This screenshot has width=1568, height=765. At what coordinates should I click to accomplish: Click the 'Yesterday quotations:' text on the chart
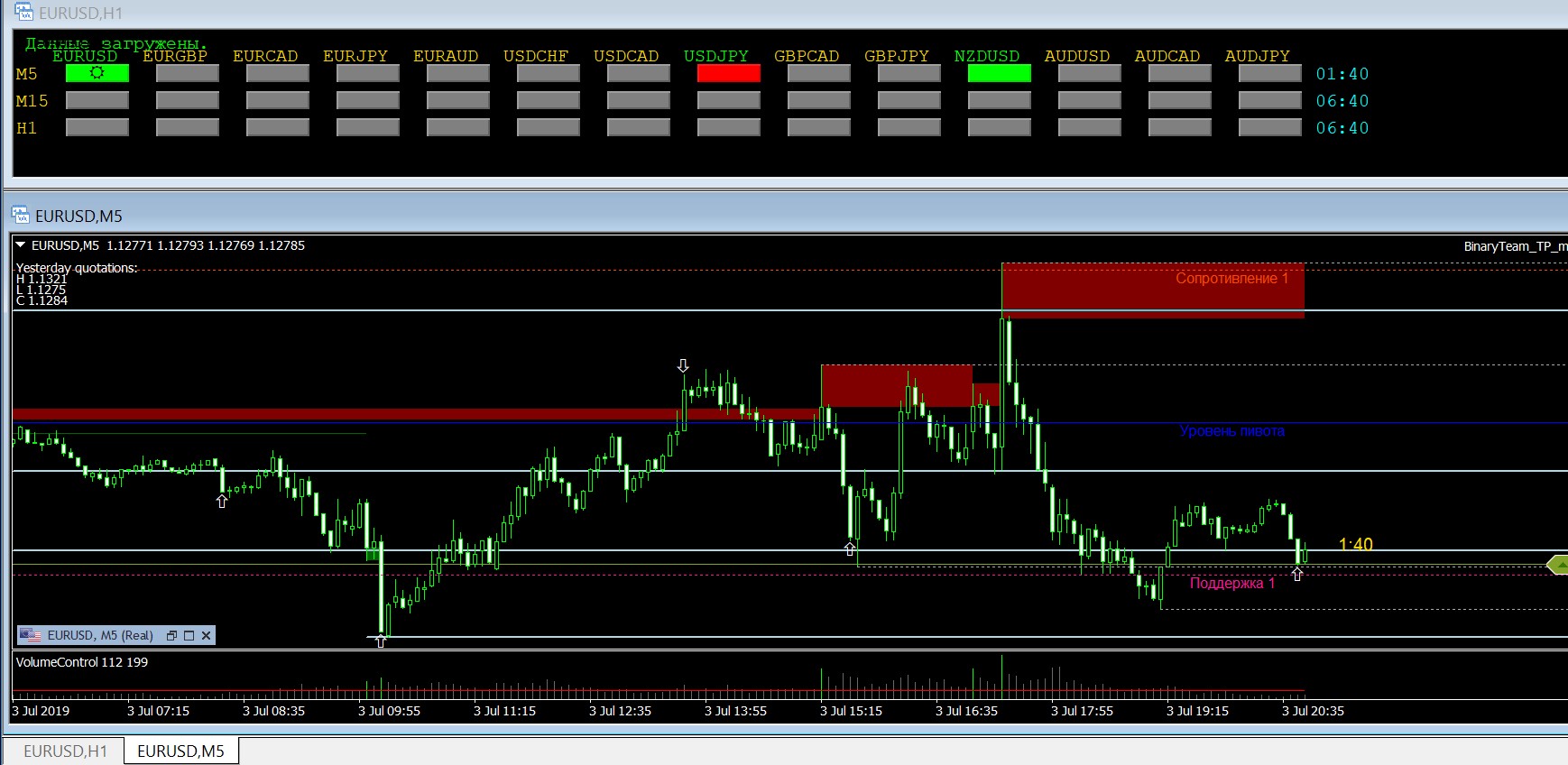pos(77,268)
